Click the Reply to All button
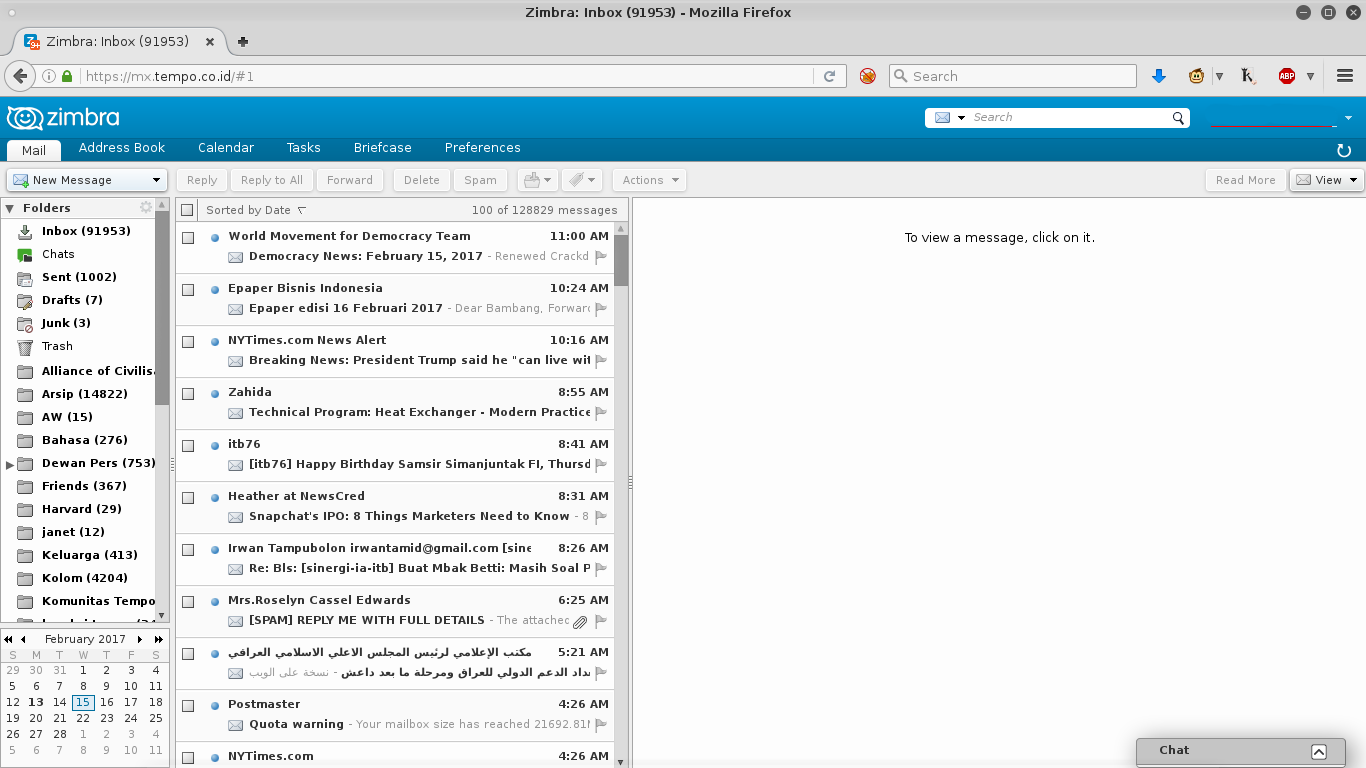The width and height of the screenshot is (1366, 768). click(272, 180)
